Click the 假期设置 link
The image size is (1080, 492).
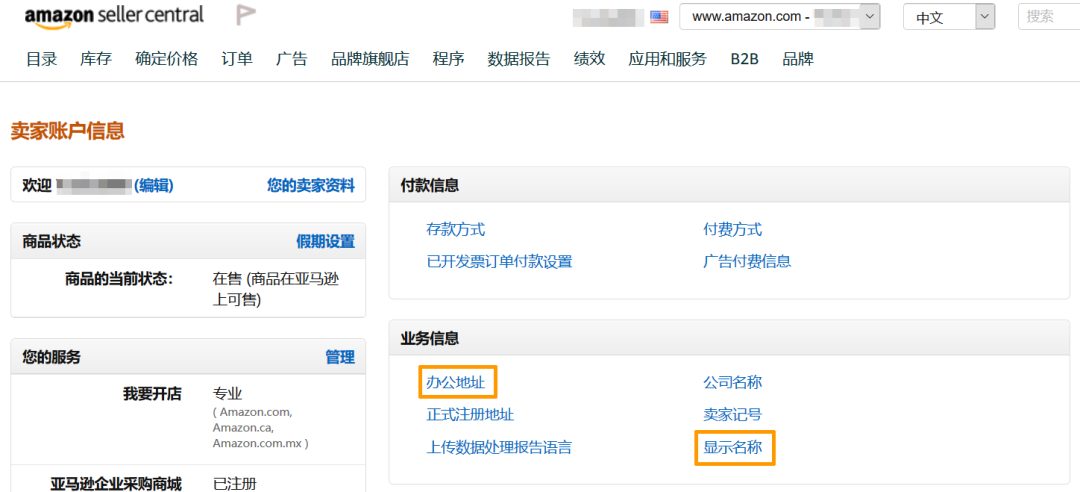[x=326, y=241]
